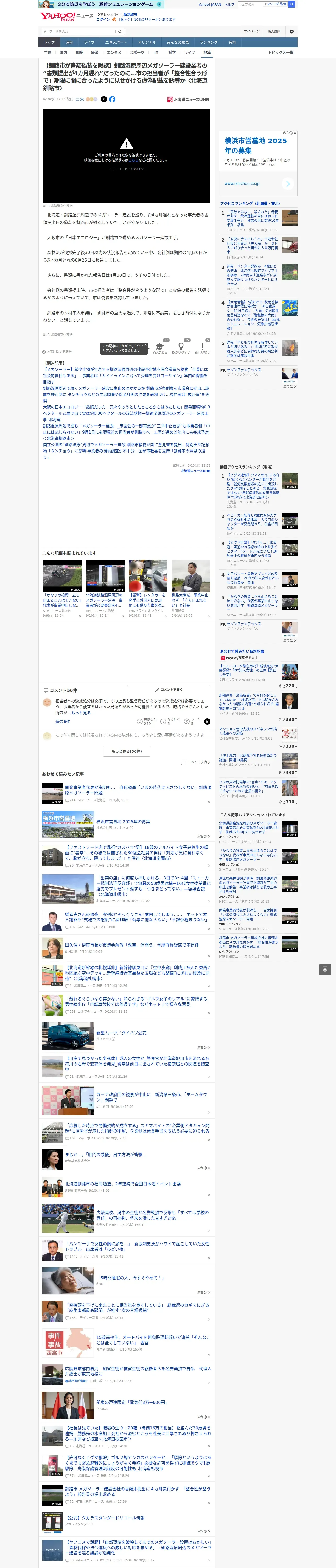Open 開発事業者代表が説明も article
The width and height of the screenshot is (336, 1568).
[x=138, y=789]
